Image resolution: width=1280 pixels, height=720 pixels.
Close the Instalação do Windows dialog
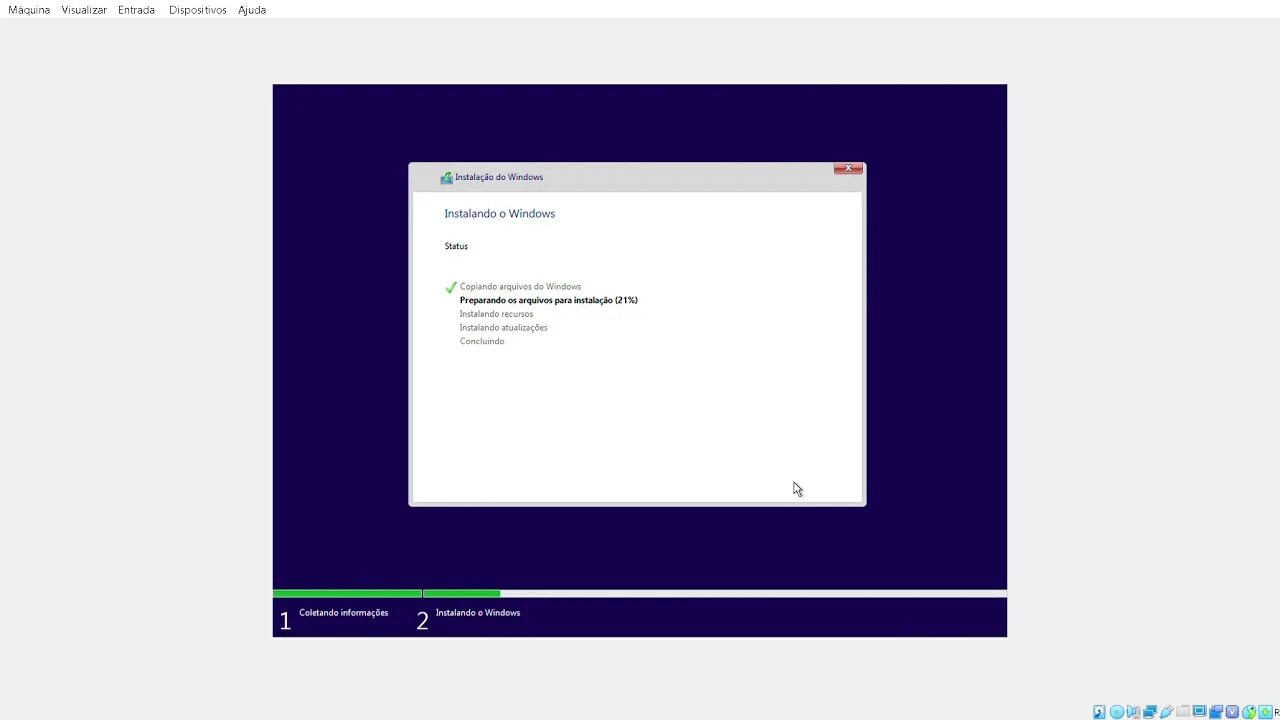click(848, 168)
